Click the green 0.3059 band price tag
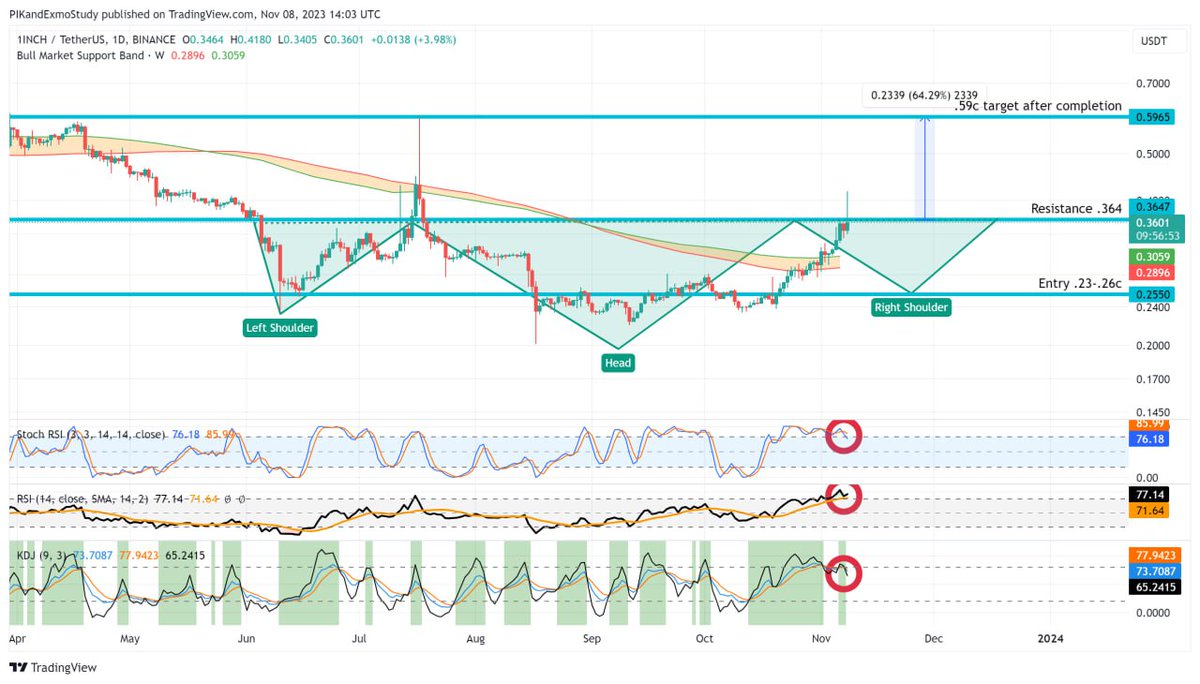 (x=1150, y=257)
